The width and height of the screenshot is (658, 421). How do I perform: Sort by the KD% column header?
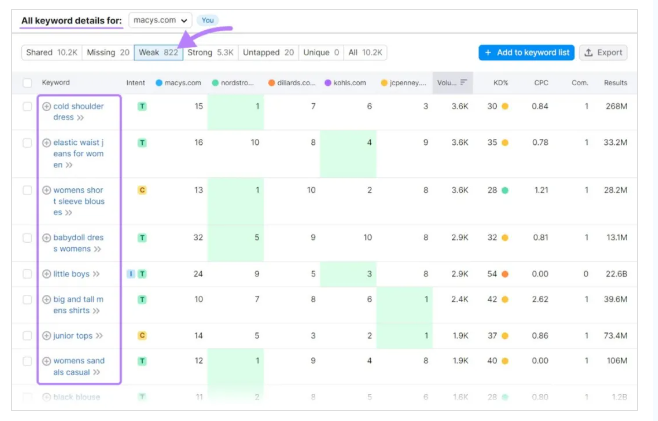click(x=500, y=83)
